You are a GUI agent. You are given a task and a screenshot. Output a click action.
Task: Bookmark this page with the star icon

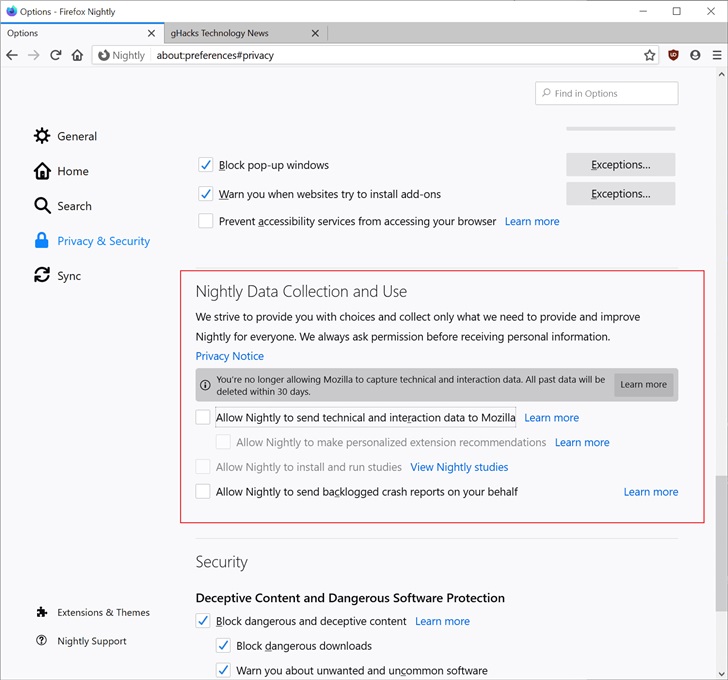[x=649, y=55]
